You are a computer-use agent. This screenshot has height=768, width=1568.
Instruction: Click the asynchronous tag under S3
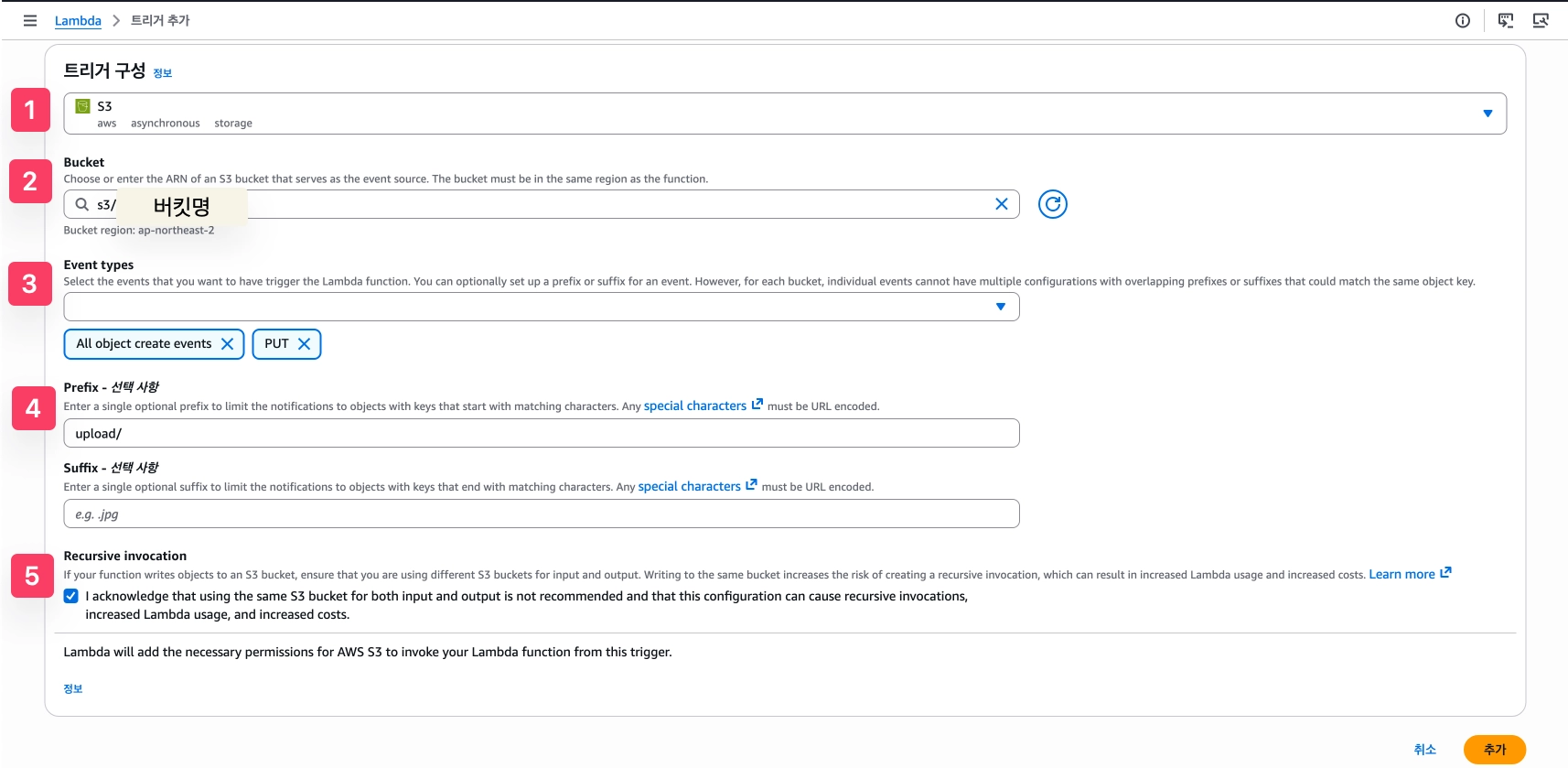click(166, 123)
